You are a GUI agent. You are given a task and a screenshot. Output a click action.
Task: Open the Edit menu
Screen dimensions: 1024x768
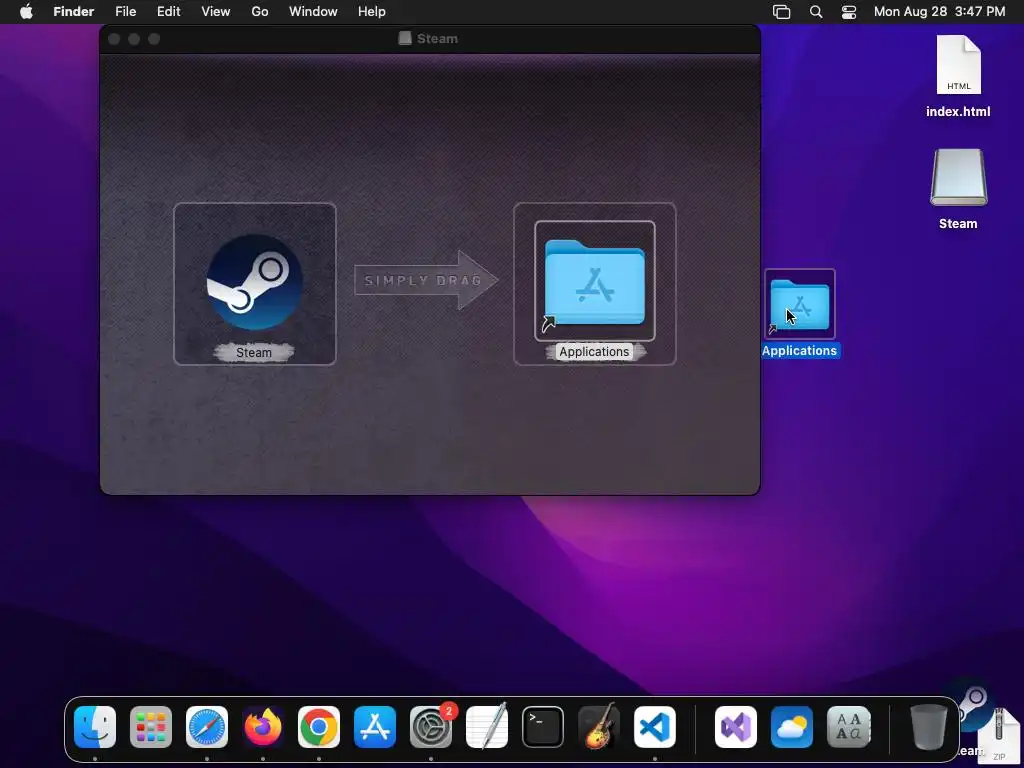click(168, 12)
